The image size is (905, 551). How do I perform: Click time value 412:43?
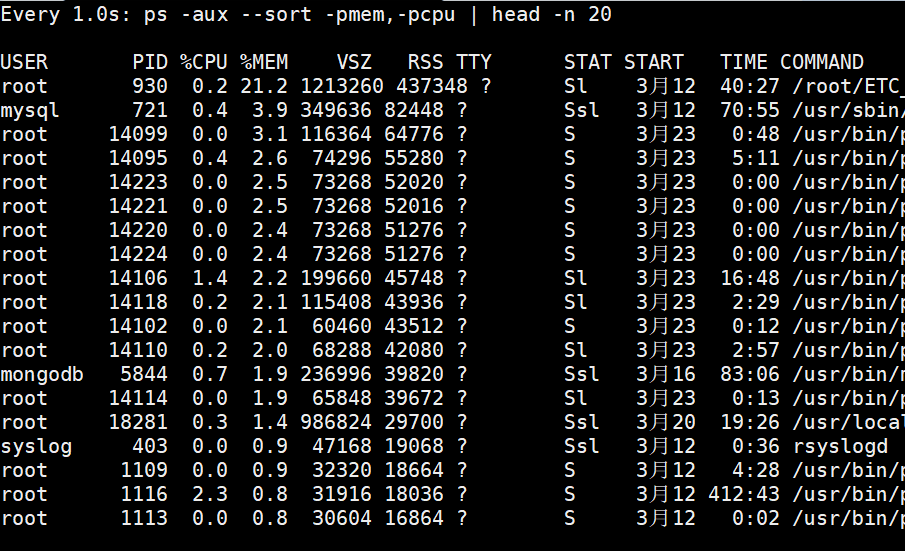[x=743, y=494]
